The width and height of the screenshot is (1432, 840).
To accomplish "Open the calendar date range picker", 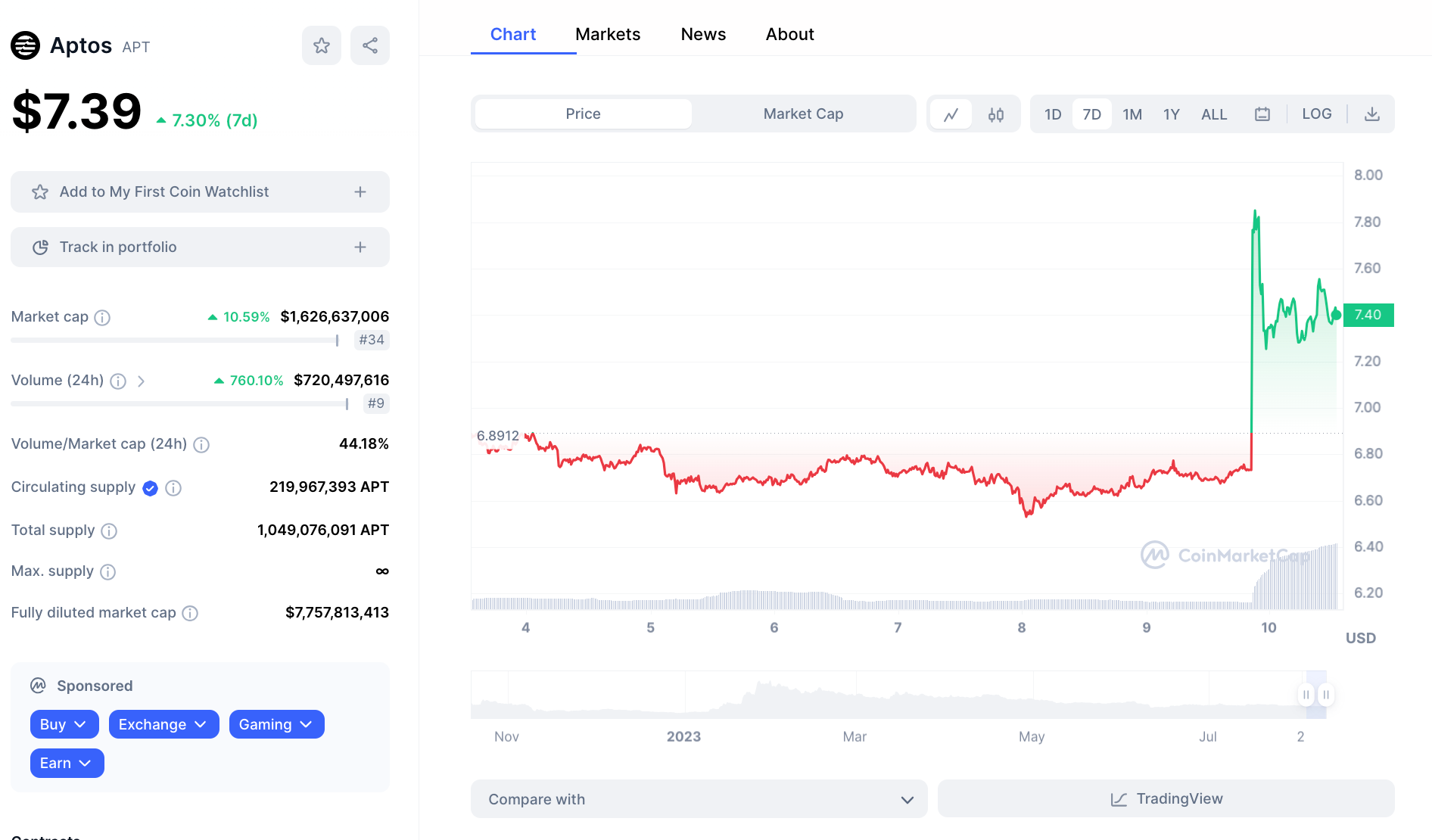I will click(x=1262, y=114).
